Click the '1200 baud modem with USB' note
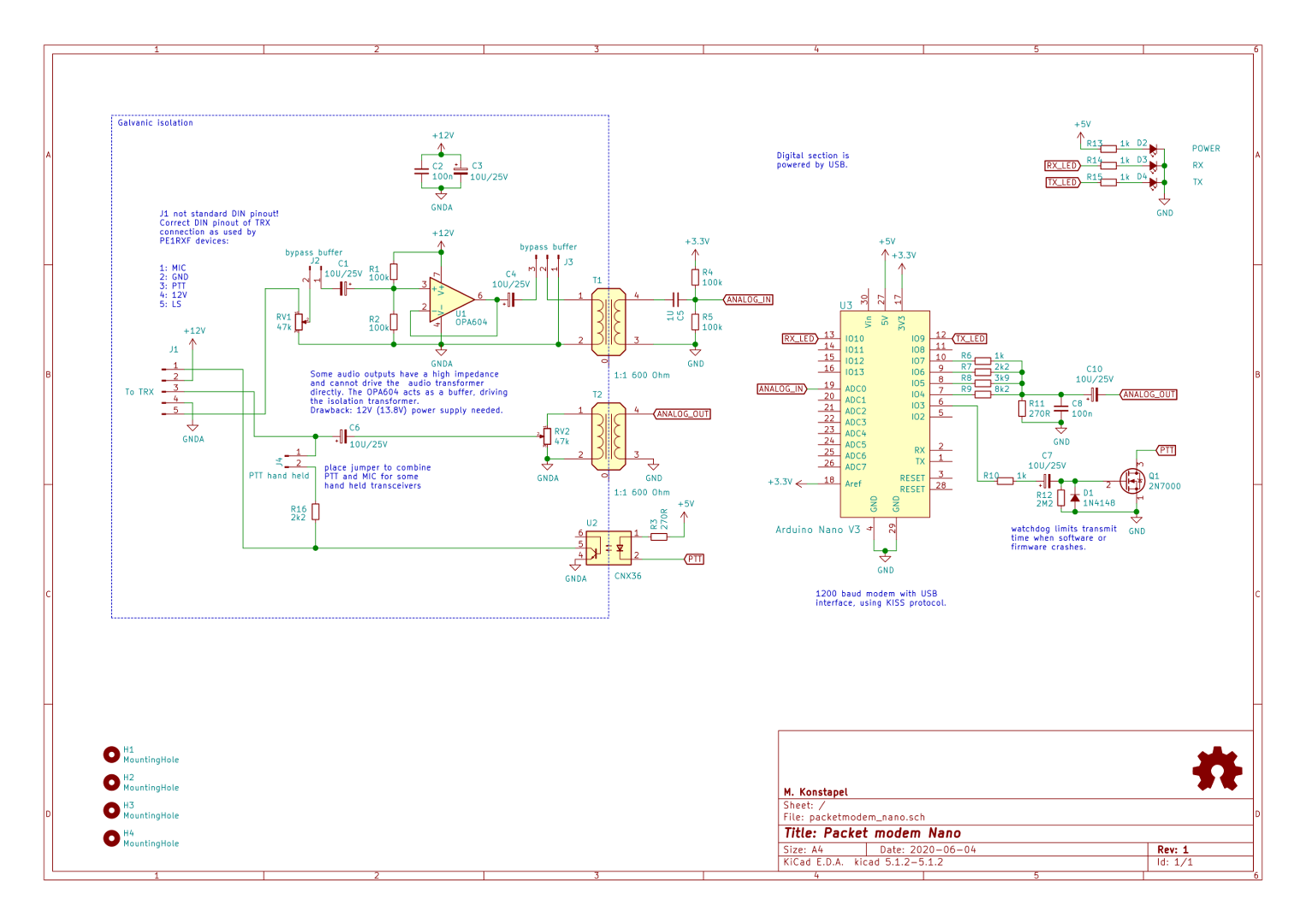The height and width of the screenshot is (924, 1306). pos(881,598)
